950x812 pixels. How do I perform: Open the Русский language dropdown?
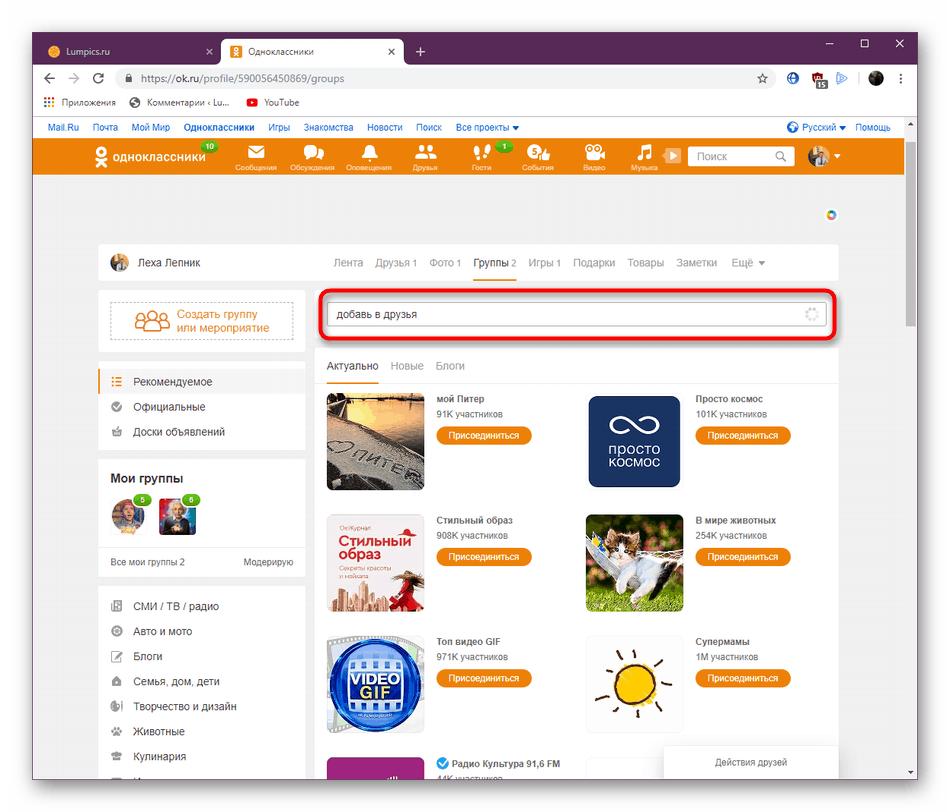click(816, 127)
